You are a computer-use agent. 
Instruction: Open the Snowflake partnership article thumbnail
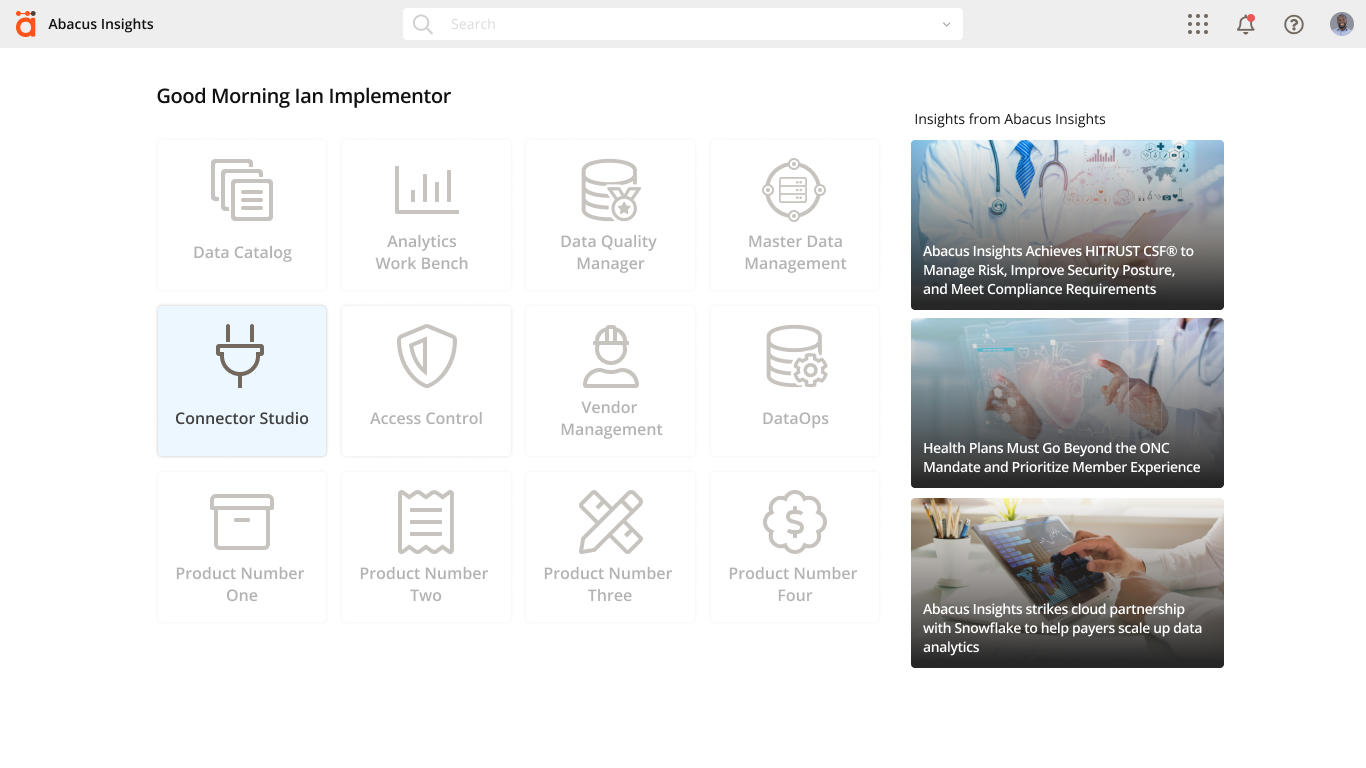[1067, 583]
